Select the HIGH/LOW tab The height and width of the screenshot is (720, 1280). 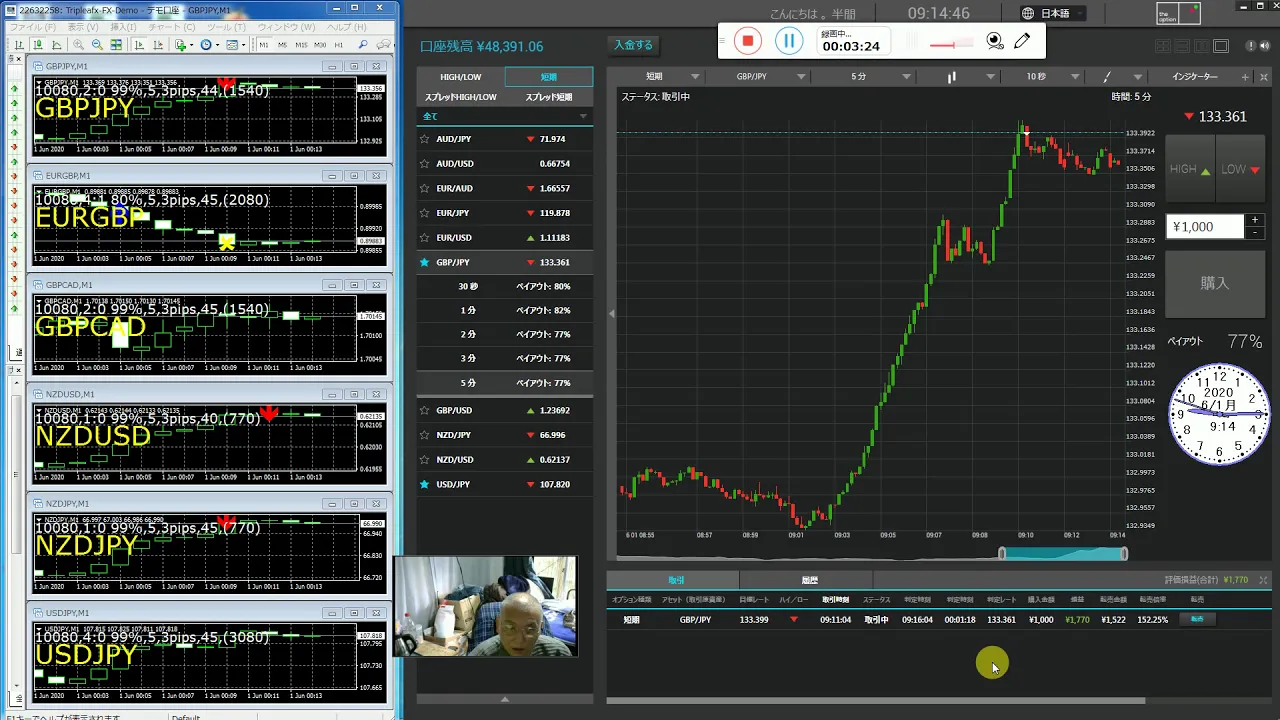point(461,77)
